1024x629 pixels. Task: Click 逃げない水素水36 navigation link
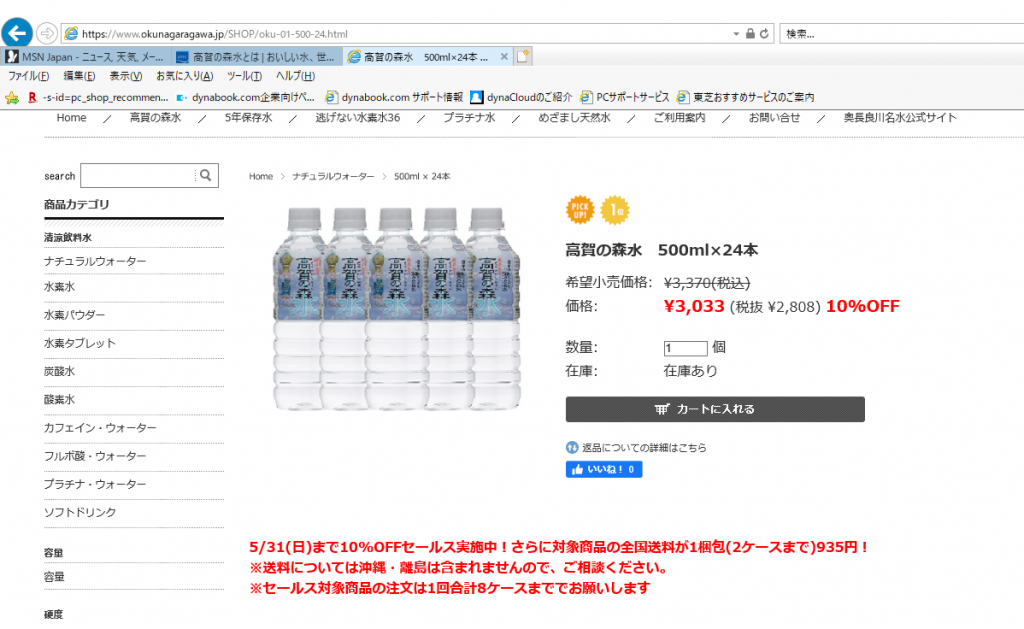pyautogui.click(x=358, y=118)
